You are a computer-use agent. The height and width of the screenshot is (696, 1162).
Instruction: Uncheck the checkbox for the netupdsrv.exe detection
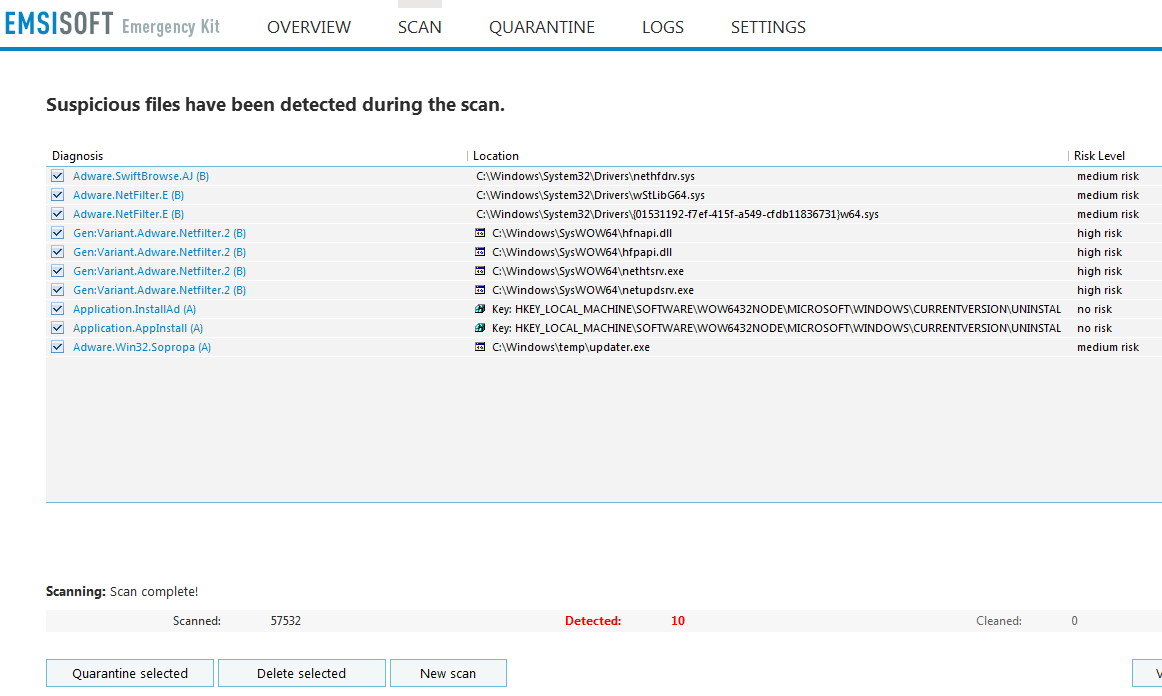click(57, 290)
